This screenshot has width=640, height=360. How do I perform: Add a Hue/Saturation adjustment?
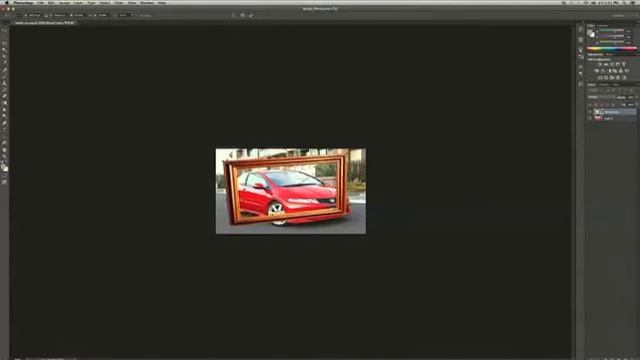596,71
